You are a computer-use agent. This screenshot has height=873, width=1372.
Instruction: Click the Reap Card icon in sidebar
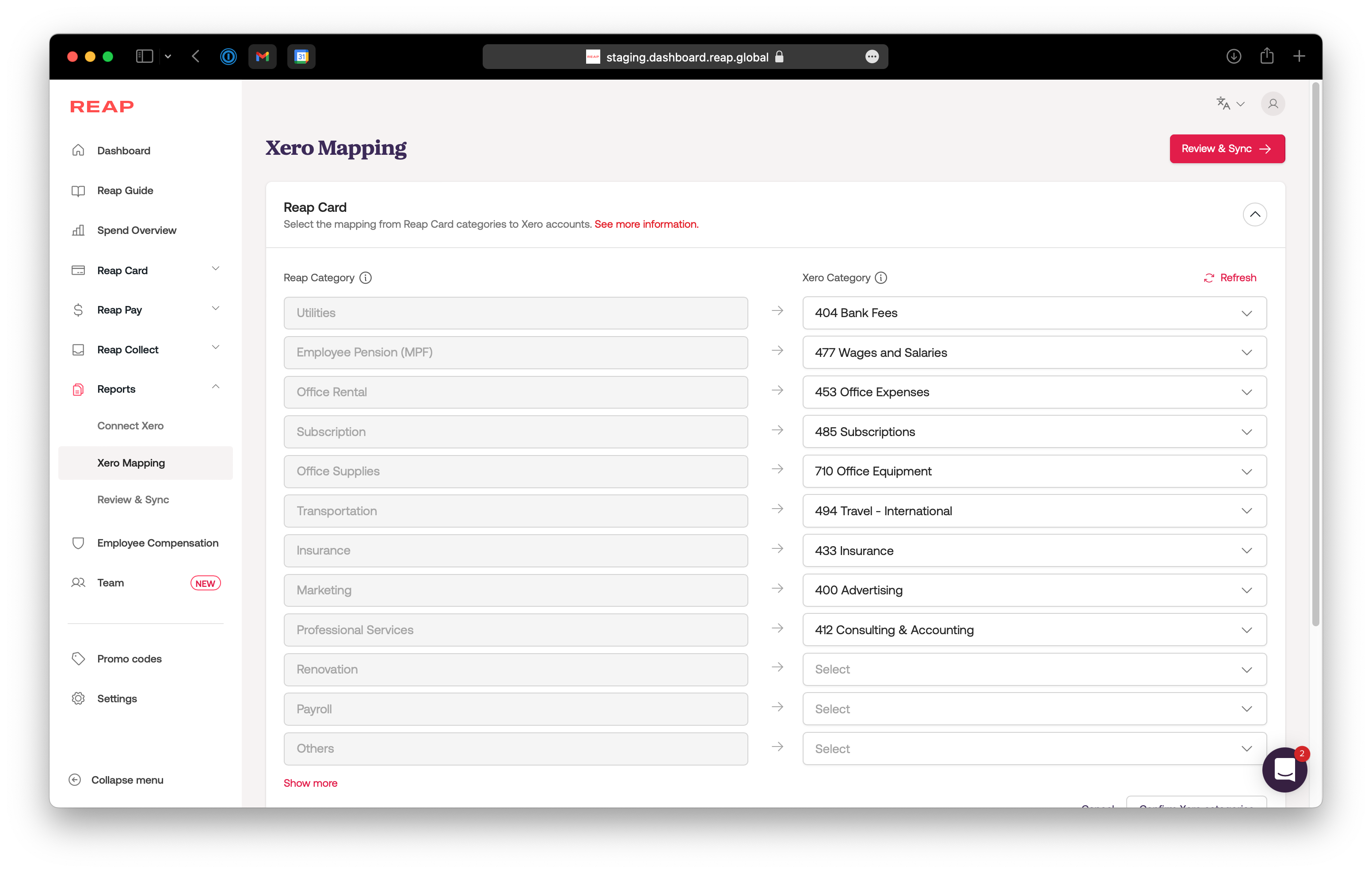(79, 270)
